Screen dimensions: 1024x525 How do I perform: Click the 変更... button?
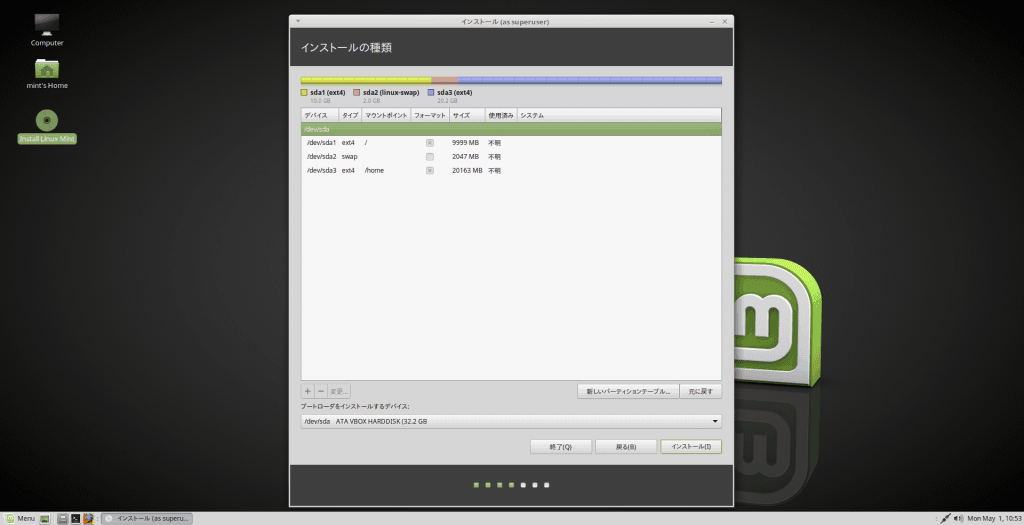click(339, 391)
